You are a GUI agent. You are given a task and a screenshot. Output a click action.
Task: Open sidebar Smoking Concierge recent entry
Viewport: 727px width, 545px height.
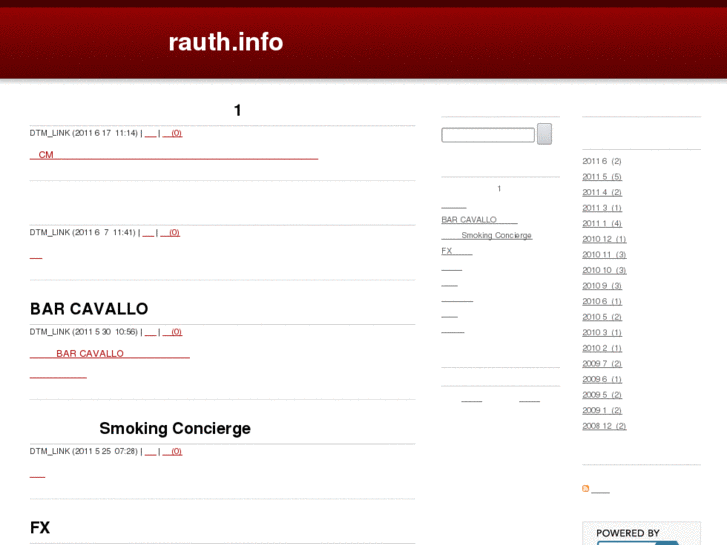tap(487, 235)
